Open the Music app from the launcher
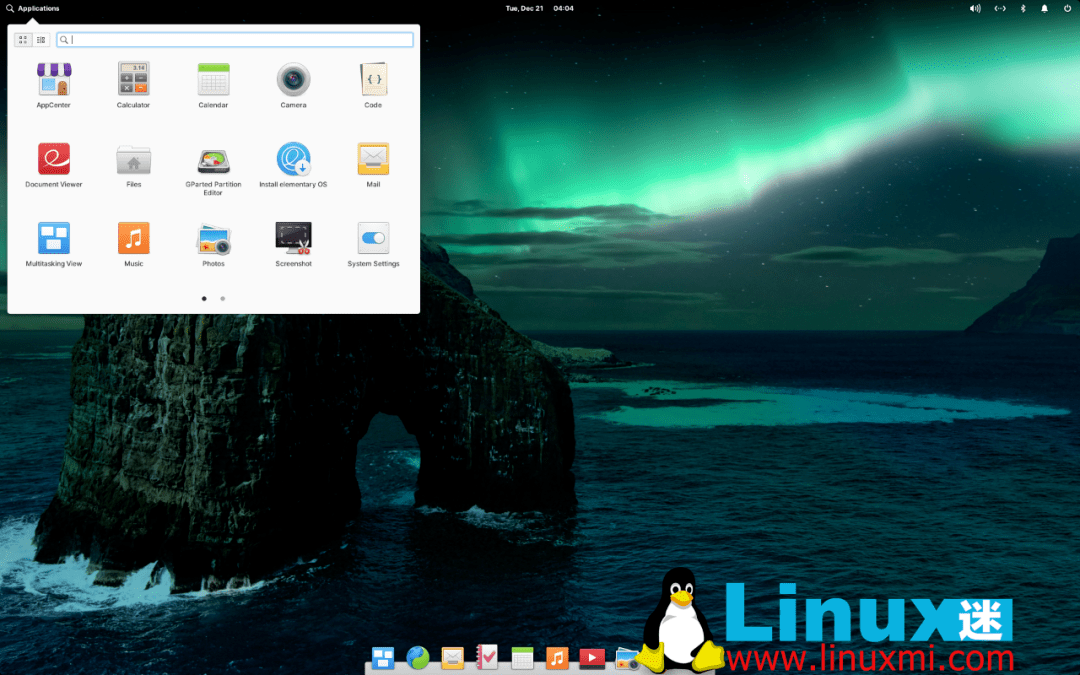 click(133, 240)
